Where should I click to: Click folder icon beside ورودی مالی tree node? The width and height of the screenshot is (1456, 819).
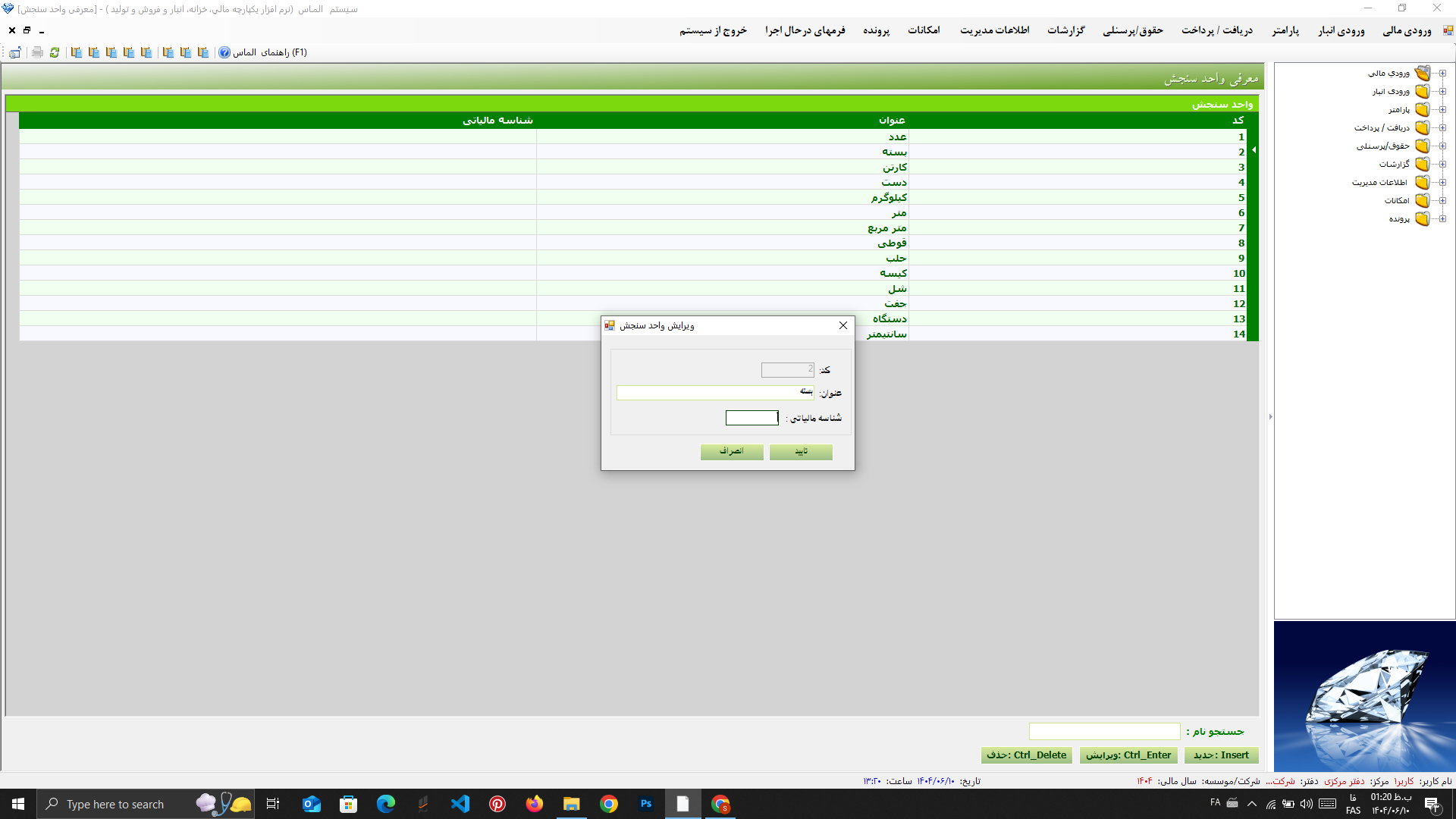(x=1422, y=74)
